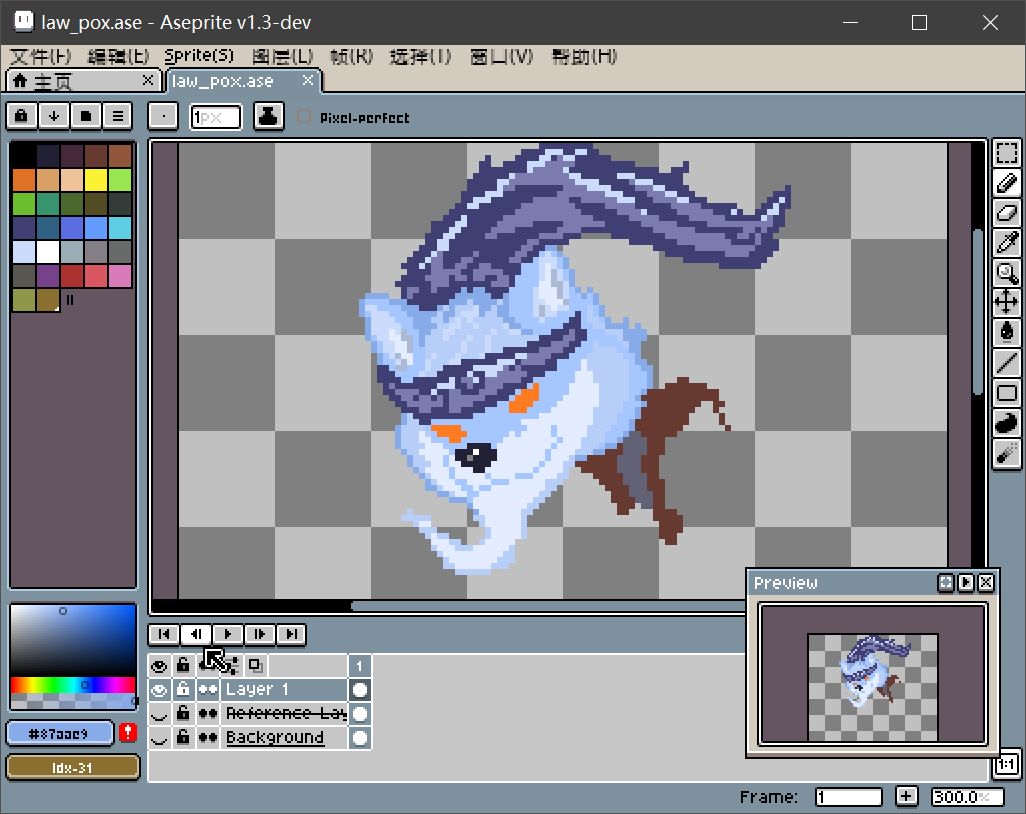Screen dimensions: 1026x814
Task: Click the foreground color #87aae9 button
Action: click(x=60, y=734)
